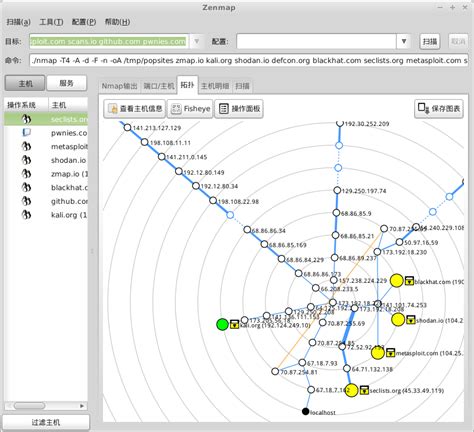This screenshot has width=474, height=432.
Task: Click router node 70.87.254.81
Action: coord(275,371)
